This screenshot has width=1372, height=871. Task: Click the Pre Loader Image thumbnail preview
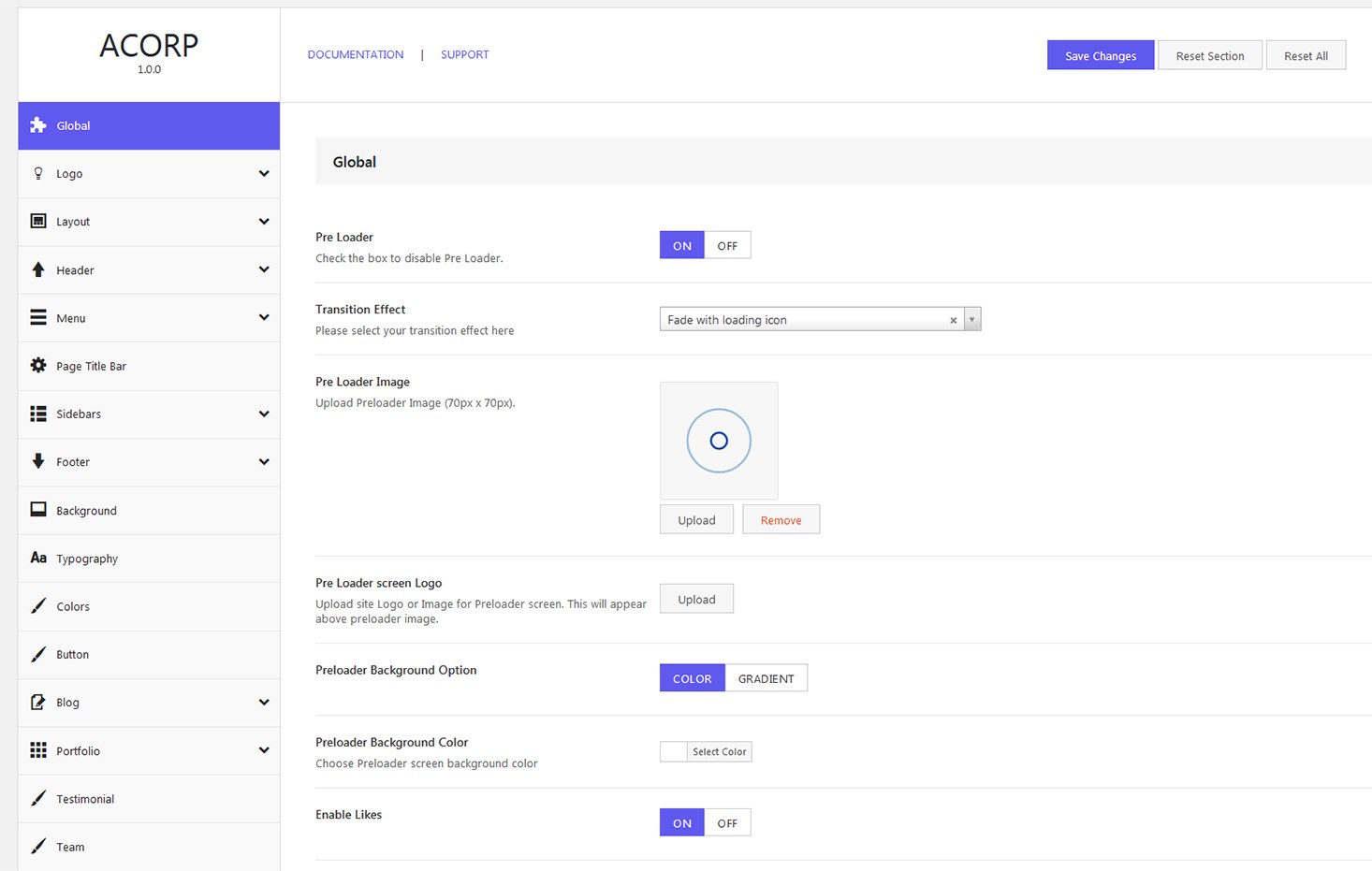tap(719, 441)
